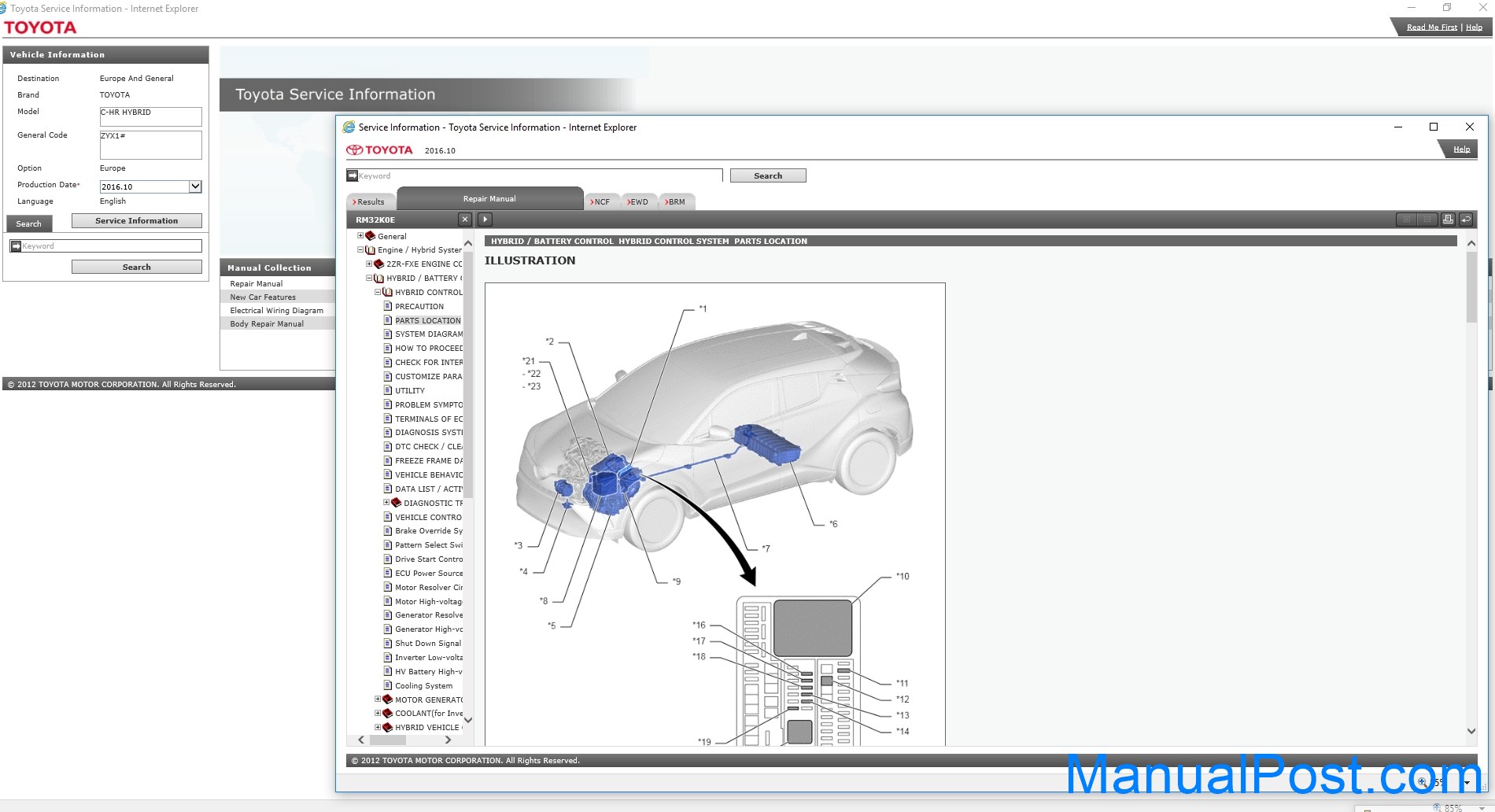Click the Model field showing C-HR HYBRID
The image size is (1495, 812).
pyautogui.click(x=150, y=116)
